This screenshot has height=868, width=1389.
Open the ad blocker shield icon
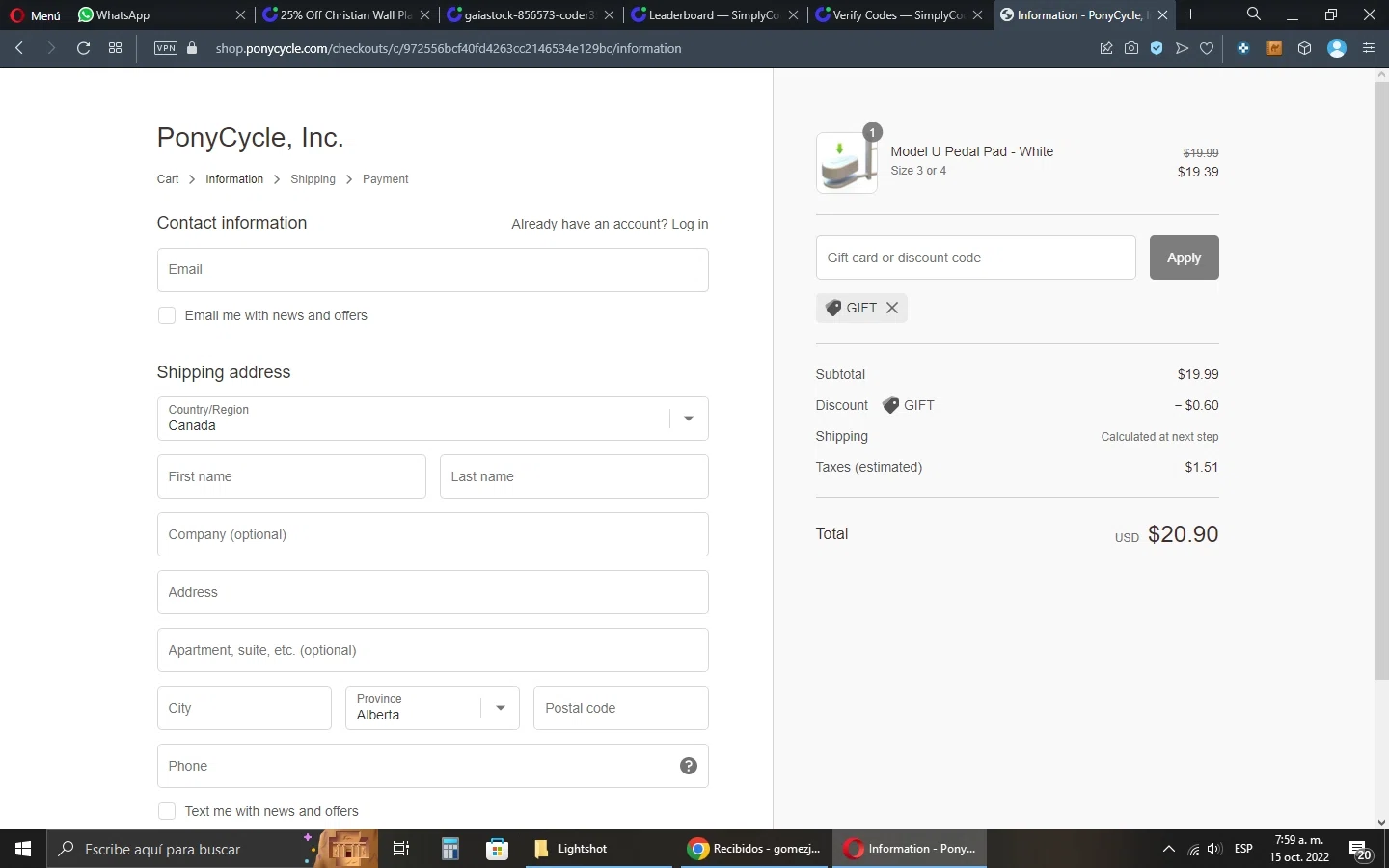[1157, 48]
